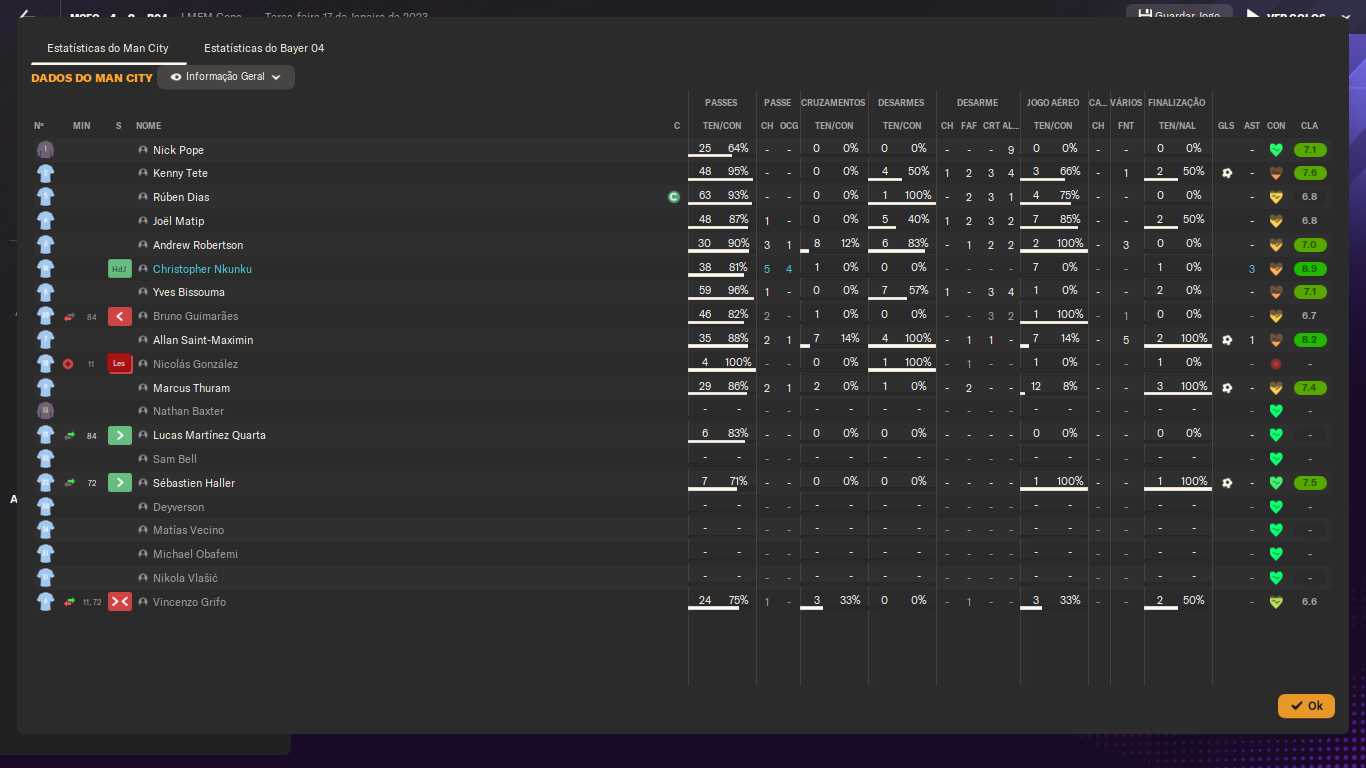Open Christopher Nkunku's player profile link
The width and height of the screenshot is (1366, 768).
(x=202, y=269)
